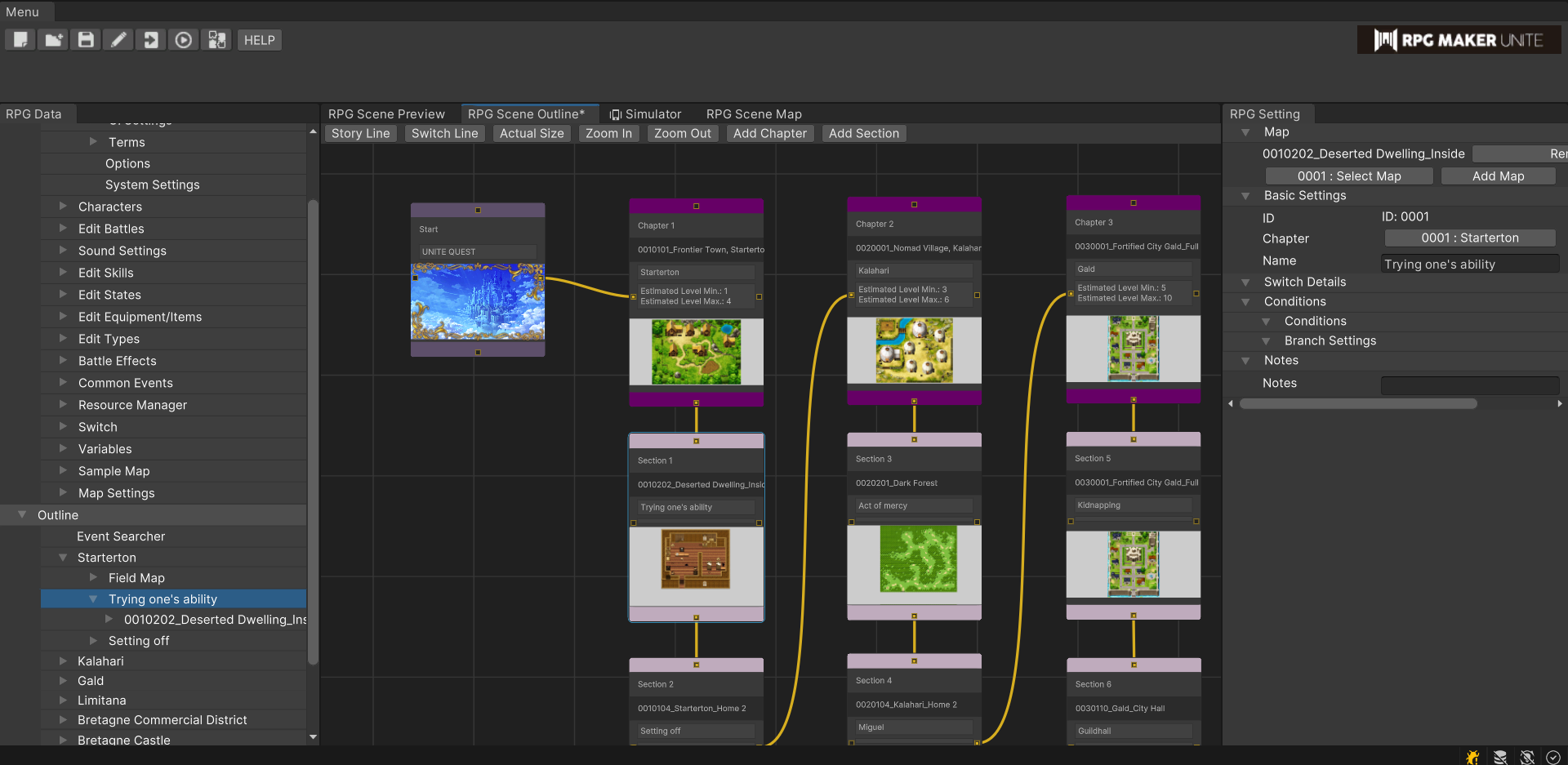This screenshot has width=1568, height=765.
Task: Toggle the Switch Line display button
Action: click(444, 133)
